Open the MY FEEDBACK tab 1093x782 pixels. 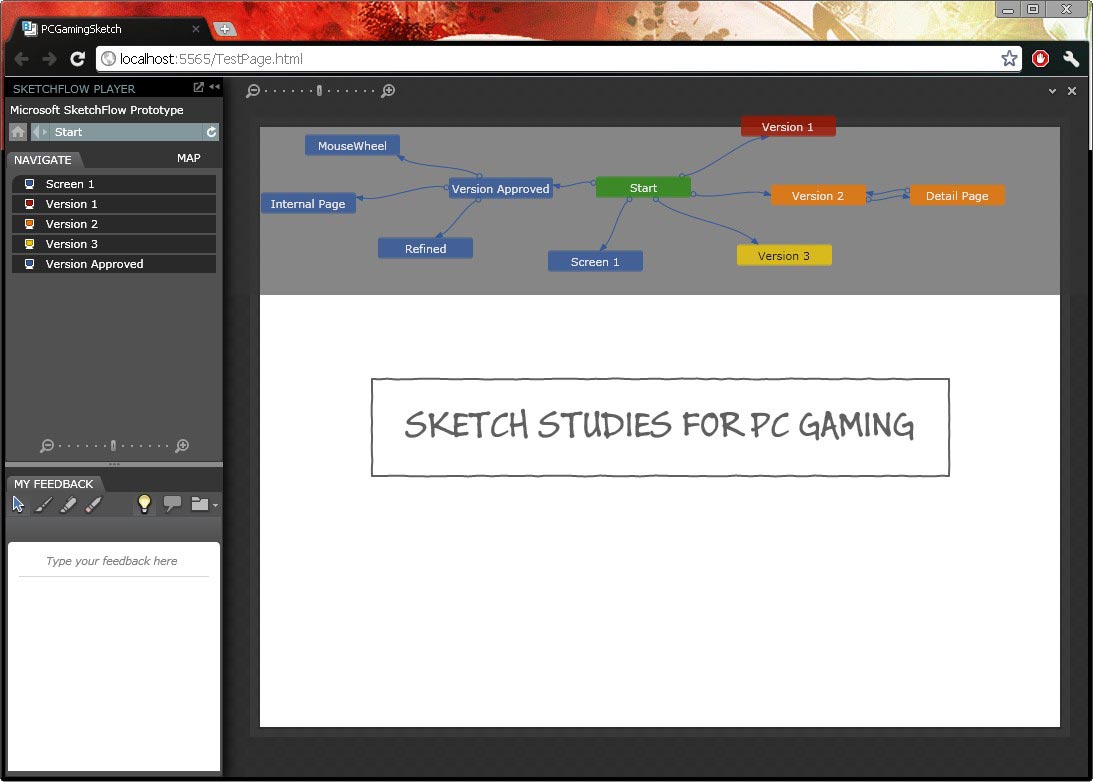point(54,484)
